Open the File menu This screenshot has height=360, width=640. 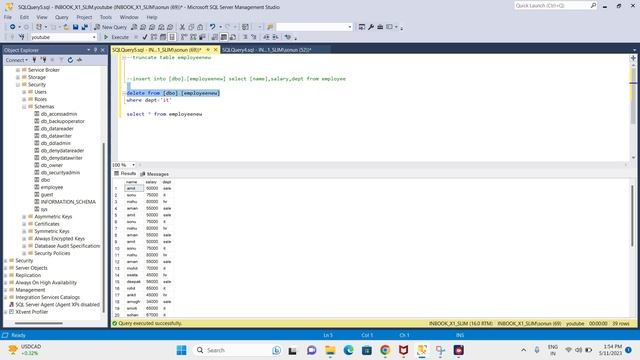tap(8, 17)
